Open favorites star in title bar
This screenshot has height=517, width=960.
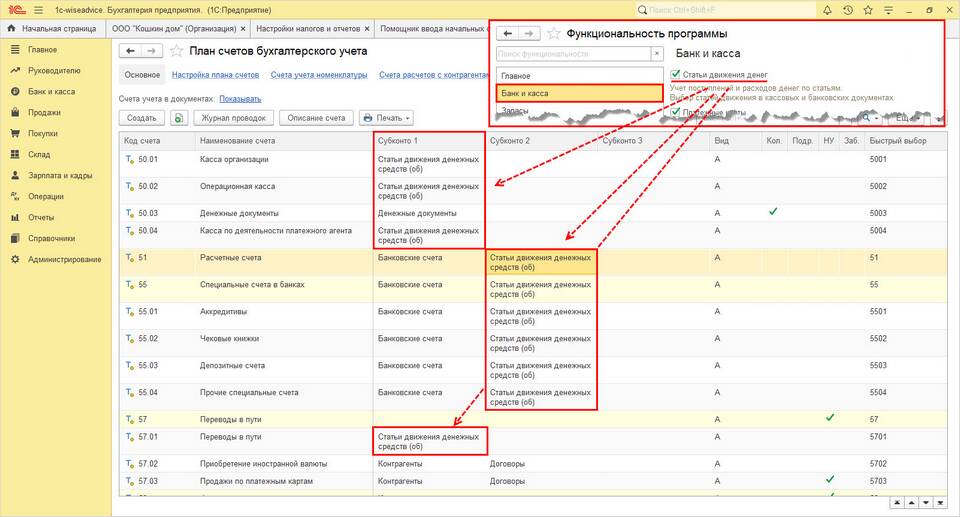[868, 10]
